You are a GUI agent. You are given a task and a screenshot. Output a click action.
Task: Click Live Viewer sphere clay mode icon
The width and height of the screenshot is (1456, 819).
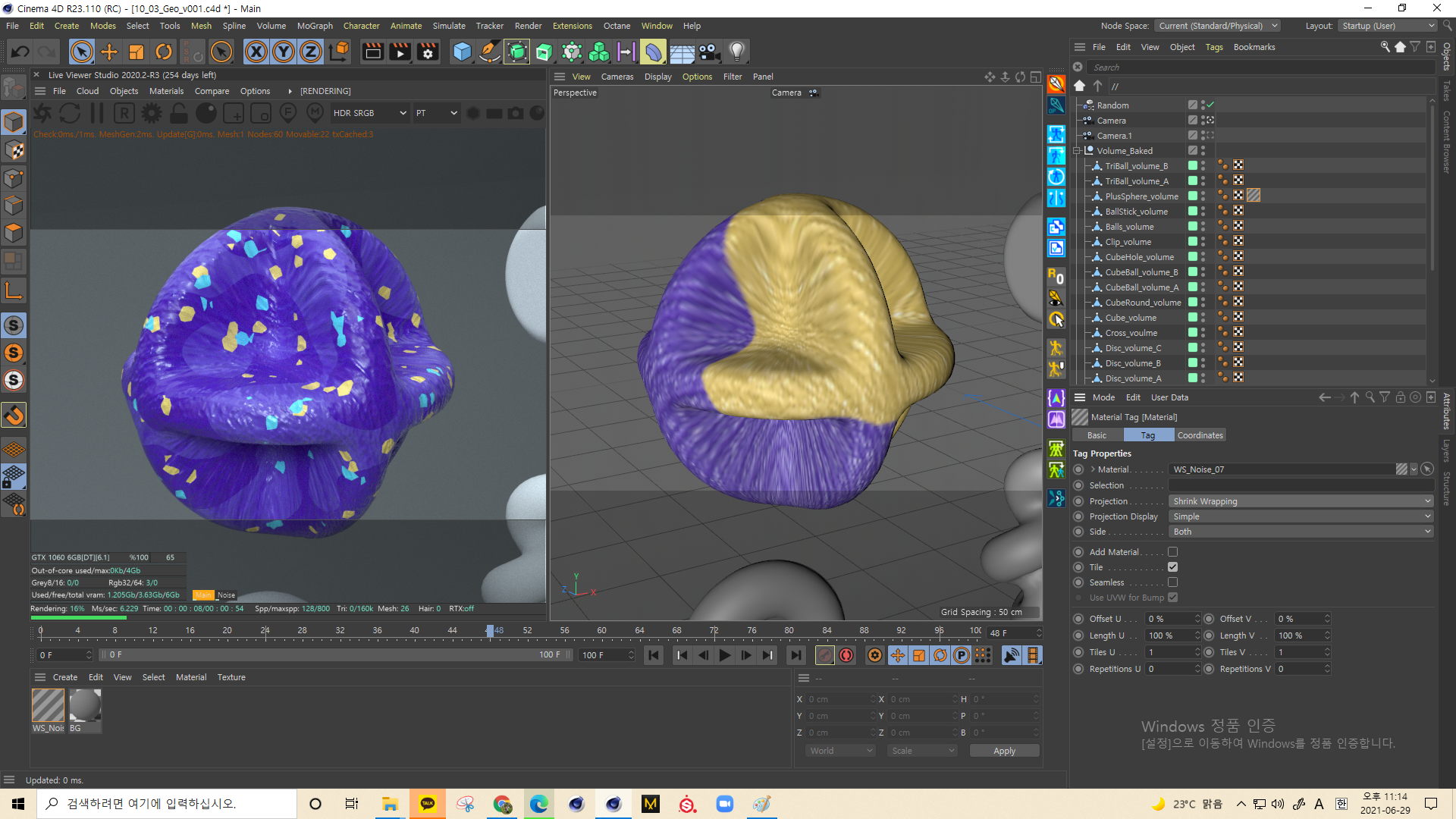[x=206, y=113]
